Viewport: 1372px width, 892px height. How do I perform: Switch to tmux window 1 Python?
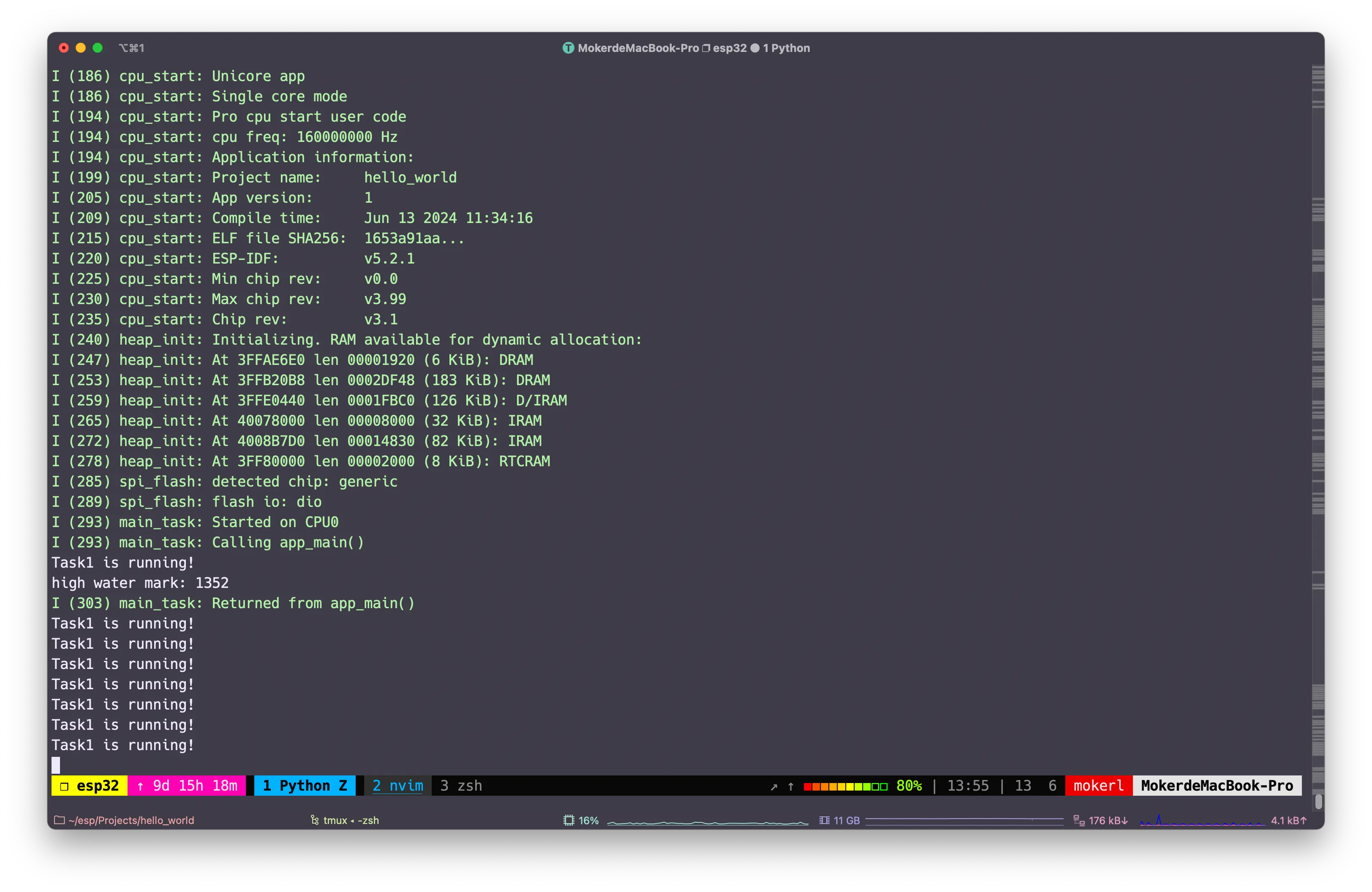pyautogui.click(x=305, y=786)
